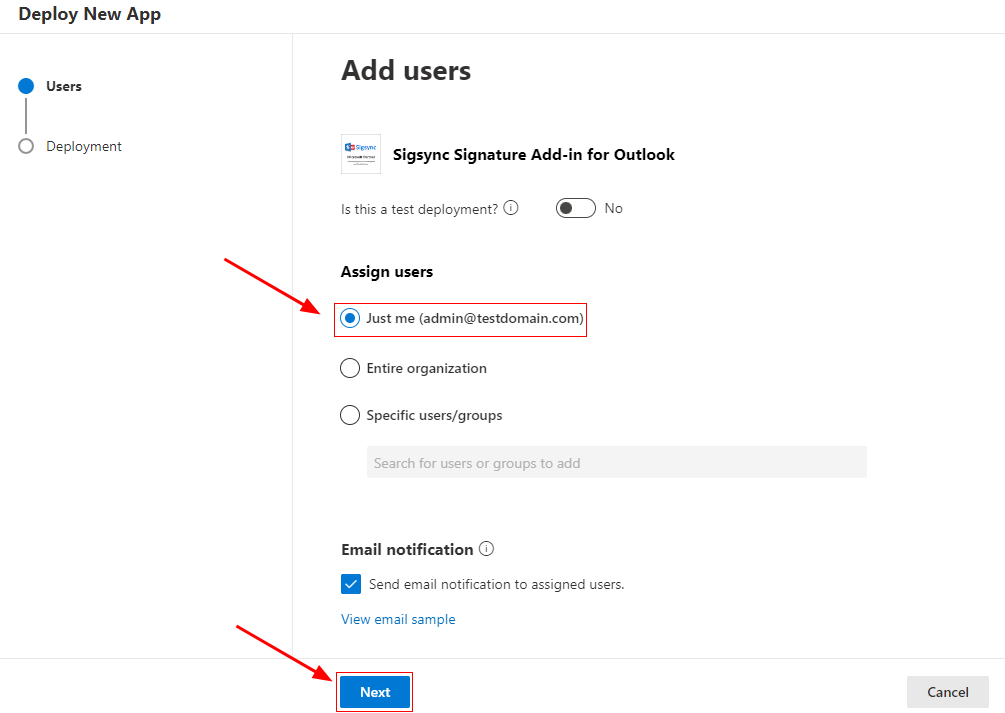Click the 'Deploy New App' panel title
The width and height of the screenshot is (1005, 713).
89,14
